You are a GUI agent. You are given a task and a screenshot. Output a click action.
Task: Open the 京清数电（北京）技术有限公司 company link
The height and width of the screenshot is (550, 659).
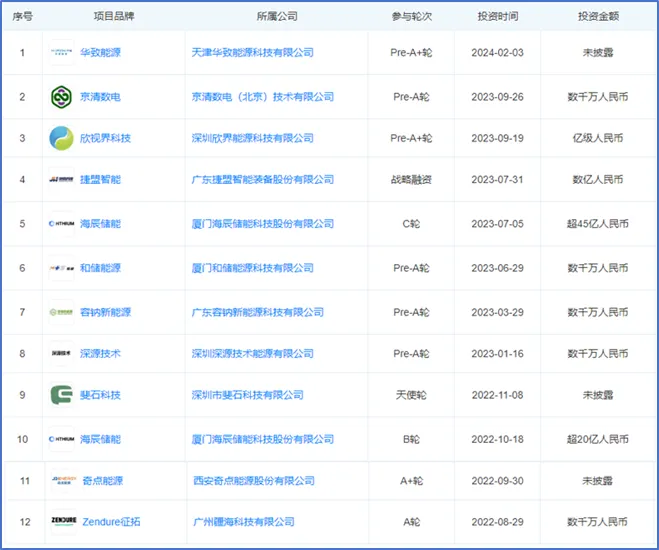[x=262, y=97]
